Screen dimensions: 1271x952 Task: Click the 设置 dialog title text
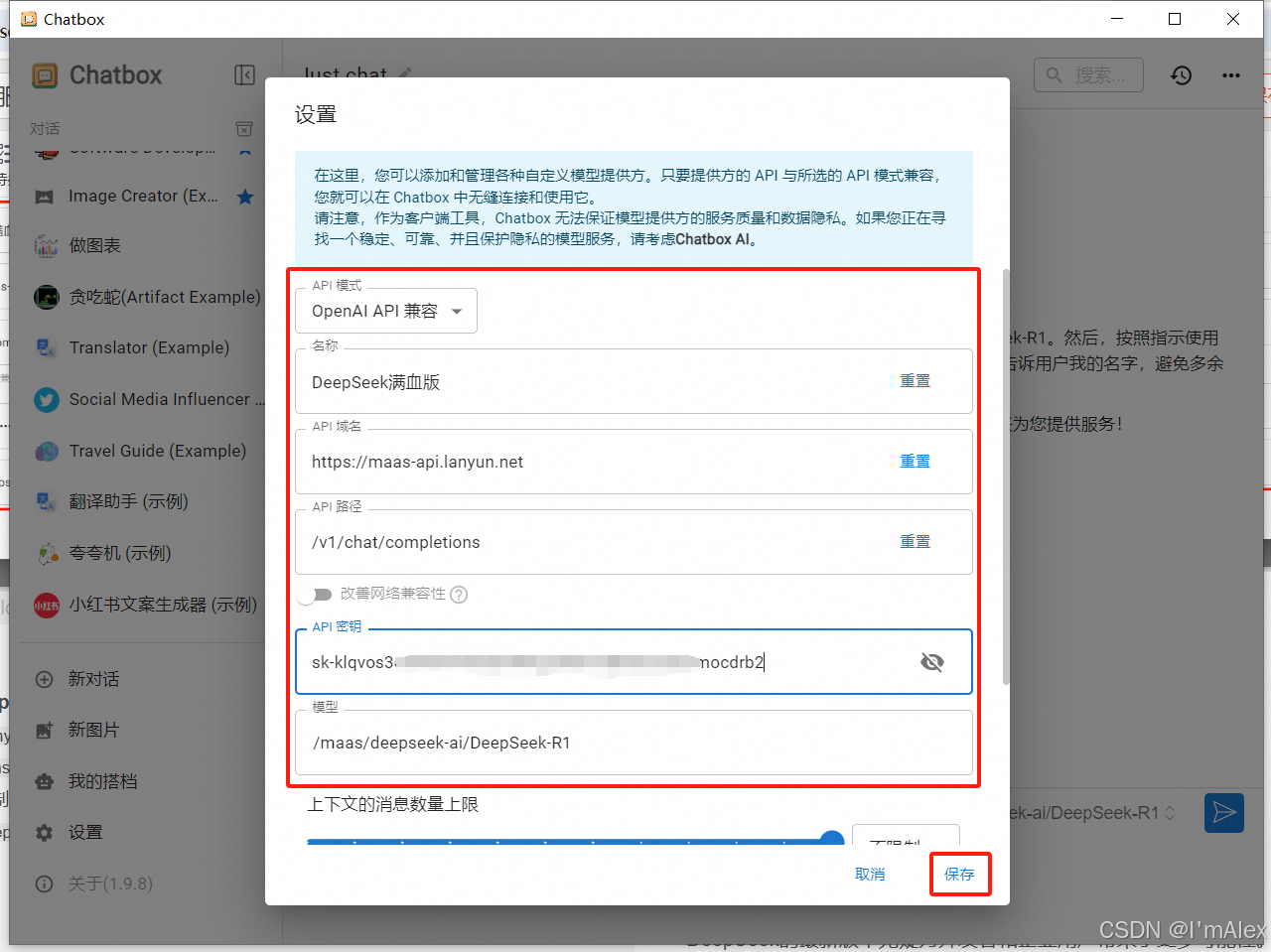tap(316, 114)
